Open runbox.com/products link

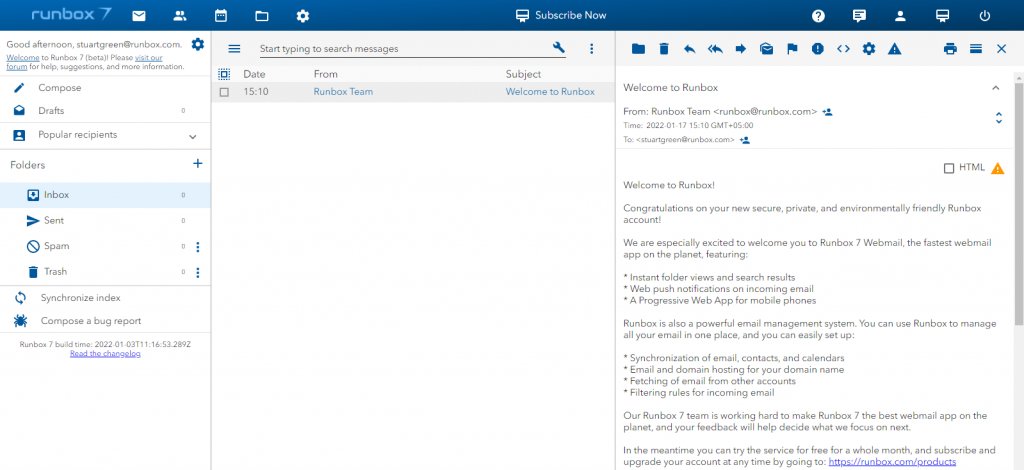tap(892, 462)
